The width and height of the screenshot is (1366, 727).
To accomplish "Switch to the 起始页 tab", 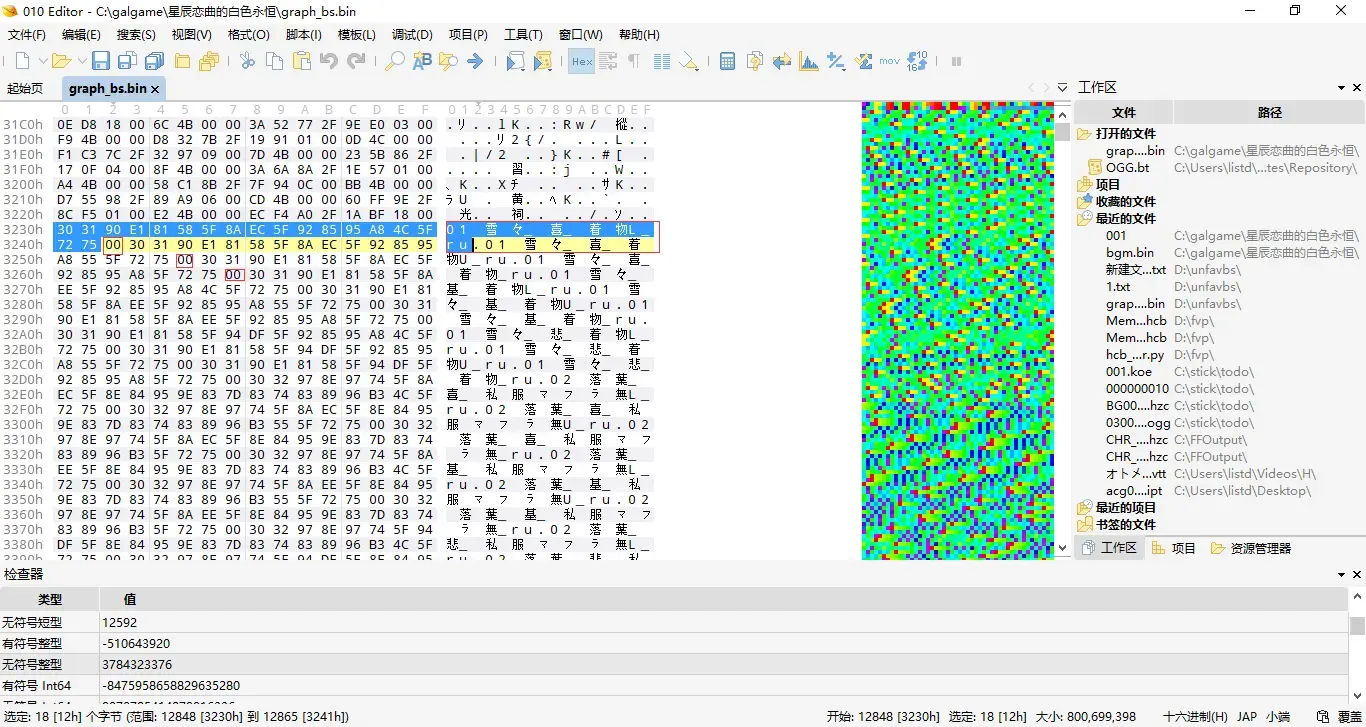I will click(25, 88).
